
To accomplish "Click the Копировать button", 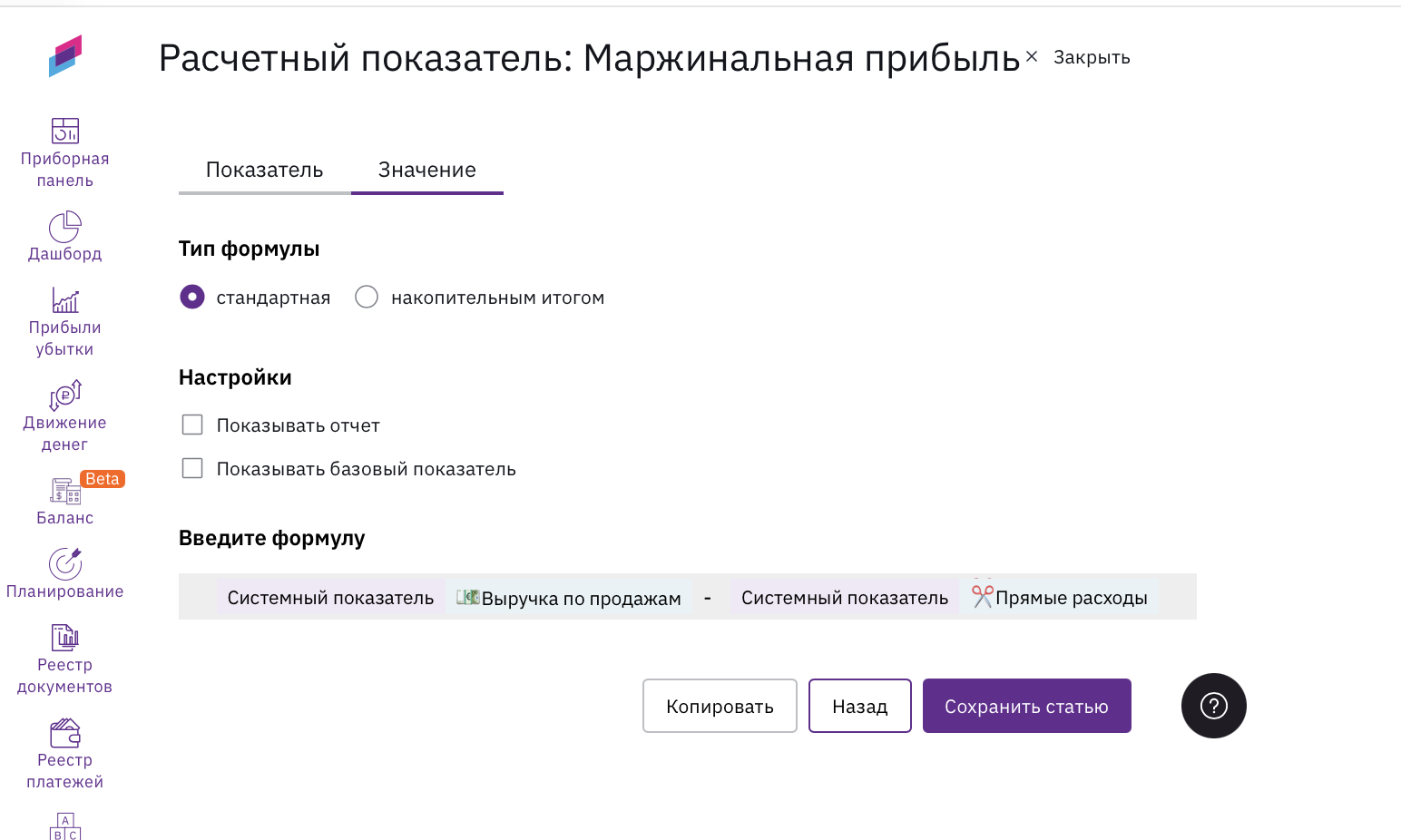I will click(x=720, y=706).
